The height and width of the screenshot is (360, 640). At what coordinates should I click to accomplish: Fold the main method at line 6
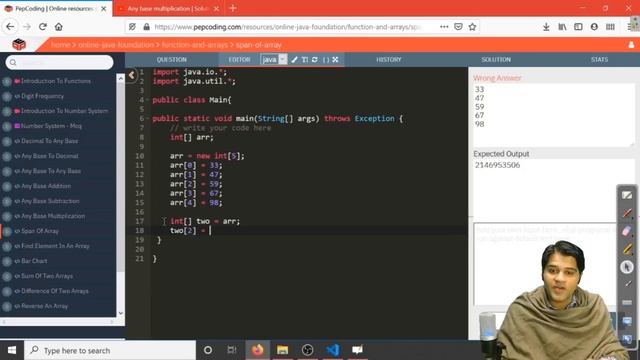[147, 119]
